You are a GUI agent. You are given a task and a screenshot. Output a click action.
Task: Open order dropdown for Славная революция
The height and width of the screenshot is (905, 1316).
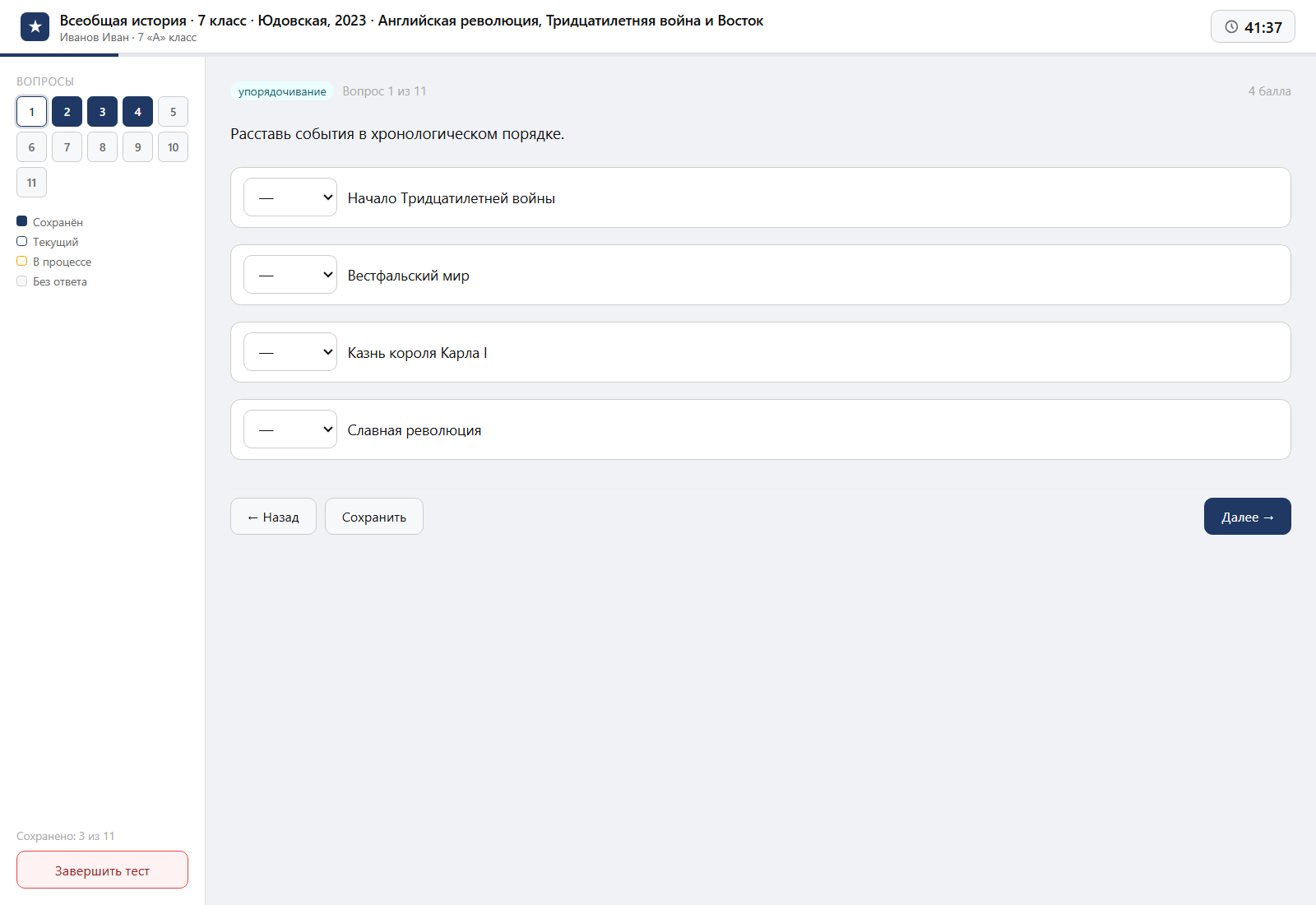click(290, 429)
